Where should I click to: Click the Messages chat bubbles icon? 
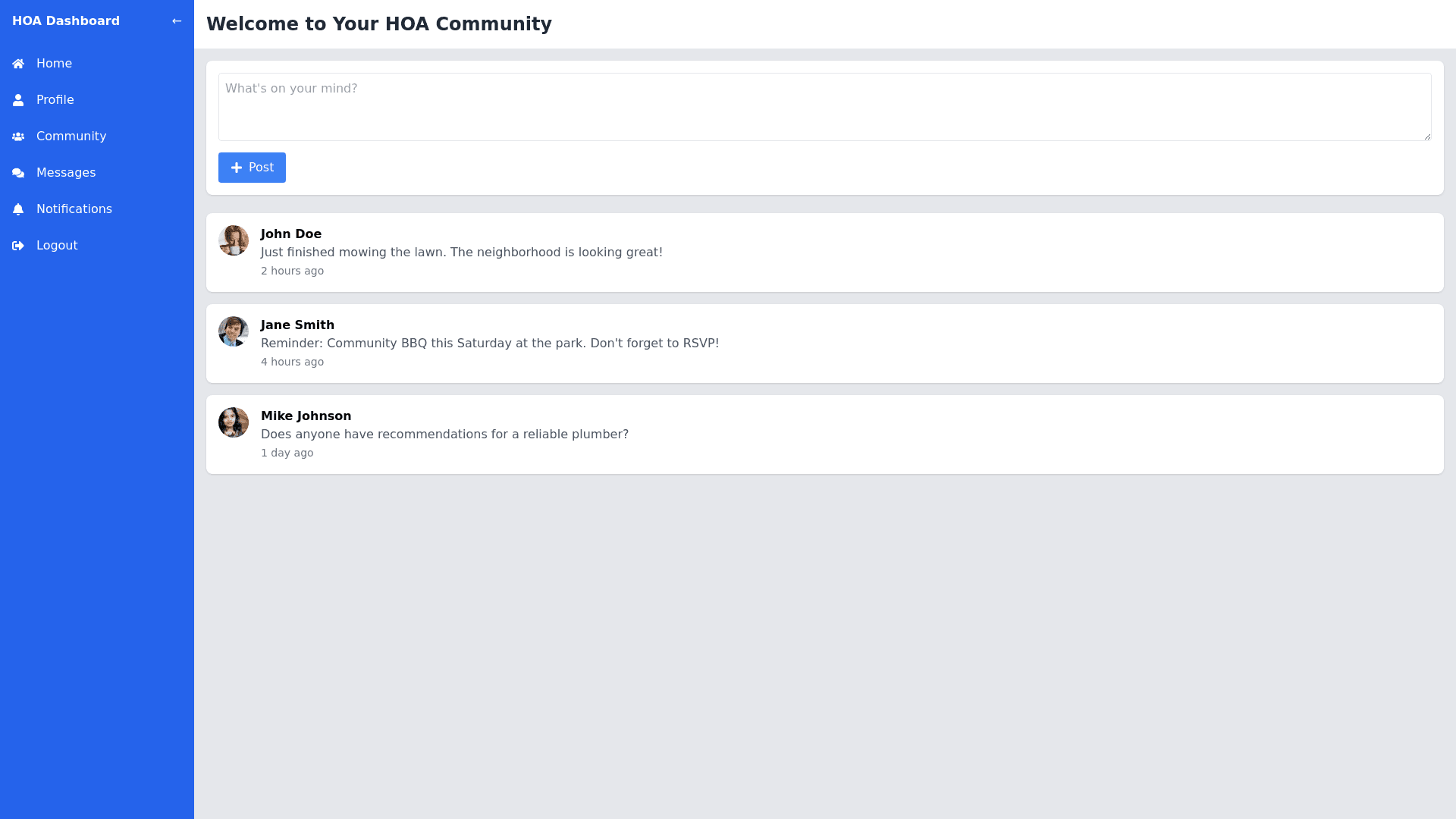[x=18, y=173]
